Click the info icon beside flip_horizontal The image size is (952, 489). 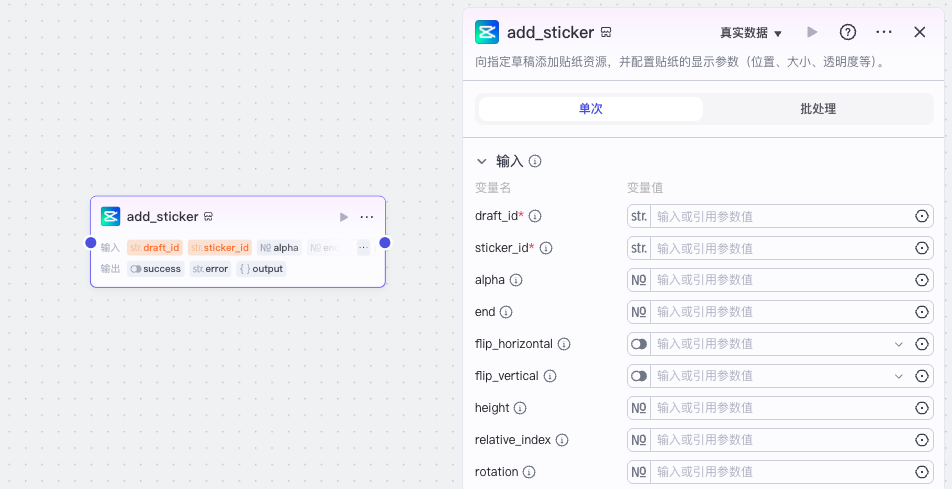pos(564,344)
